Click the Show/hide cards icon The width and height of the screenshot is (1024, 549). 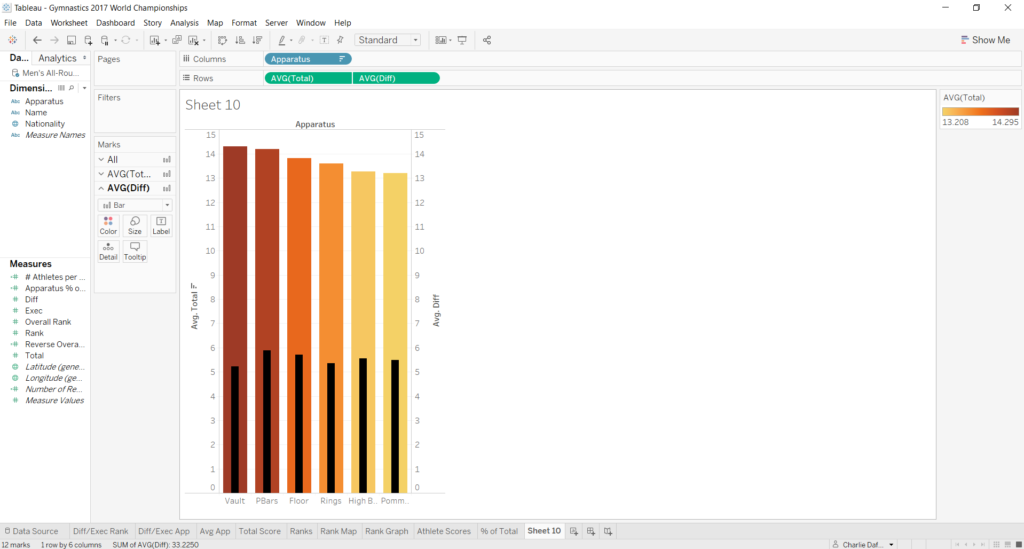click(441, 40)
